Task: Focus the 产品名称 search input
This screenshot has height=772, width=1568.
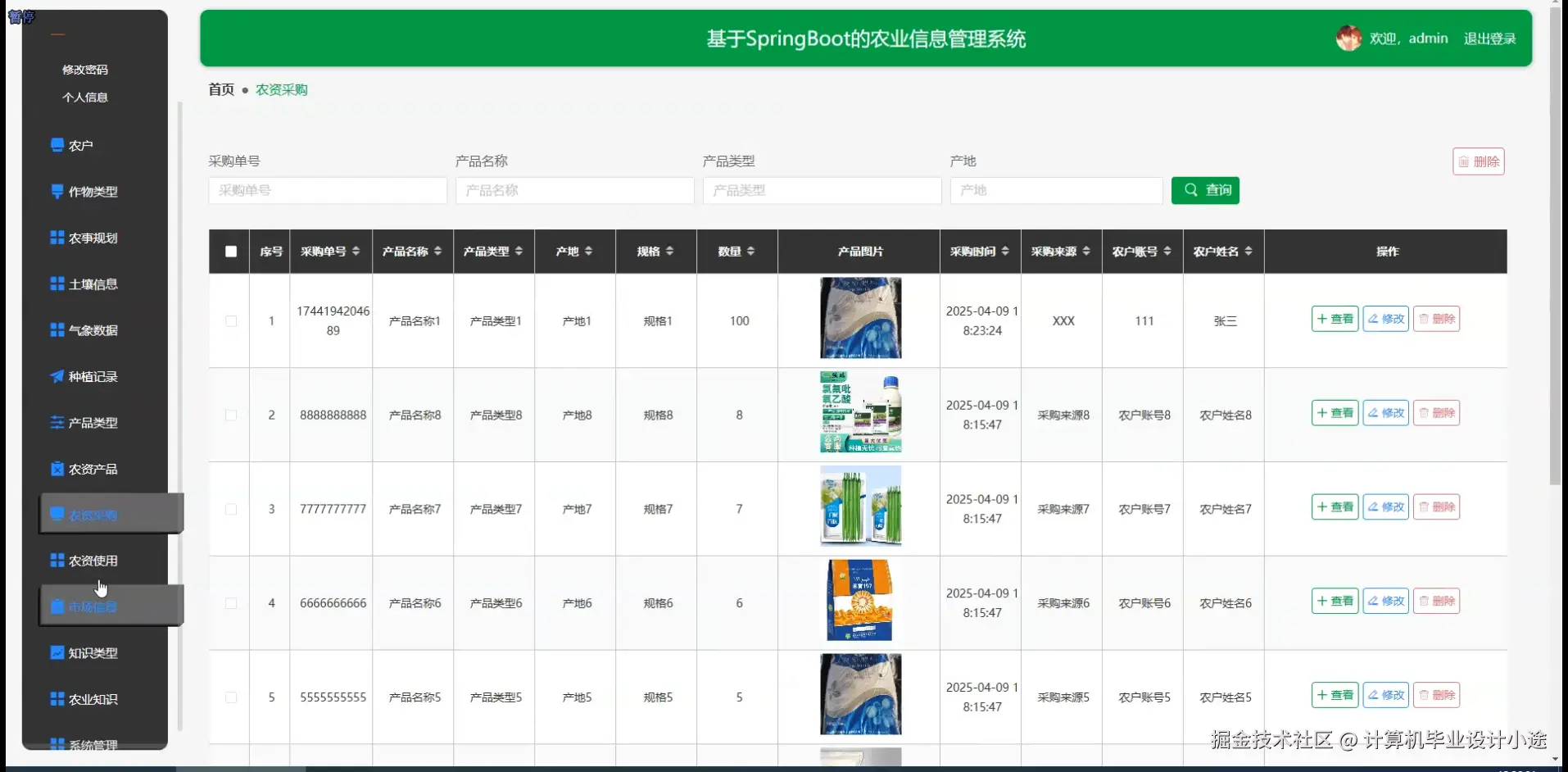Action: 575,190
